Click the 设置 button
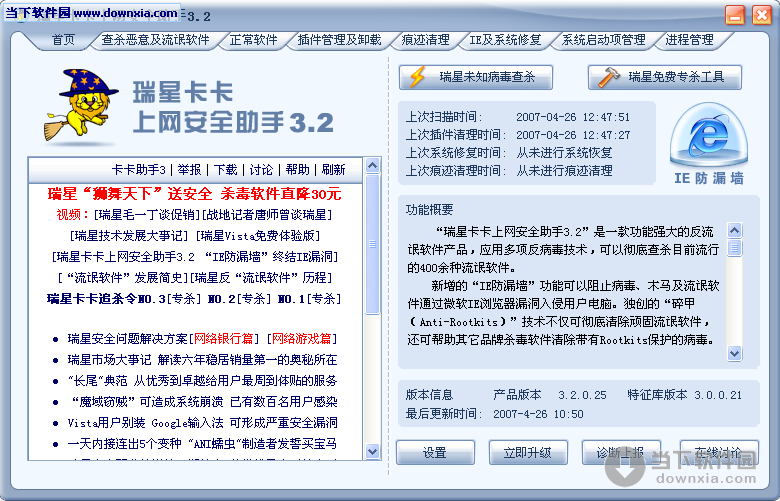Screen dimensions: 780x501 coord(435,452)
